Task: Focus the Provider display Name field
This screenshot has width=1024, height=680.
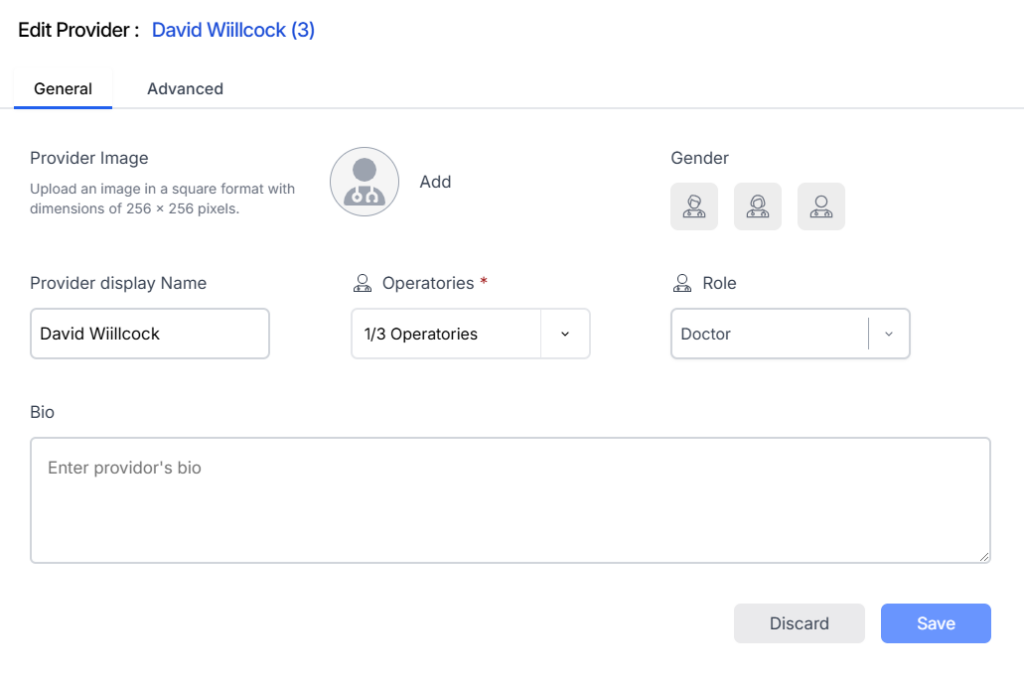Action: [x=150, y=334]
